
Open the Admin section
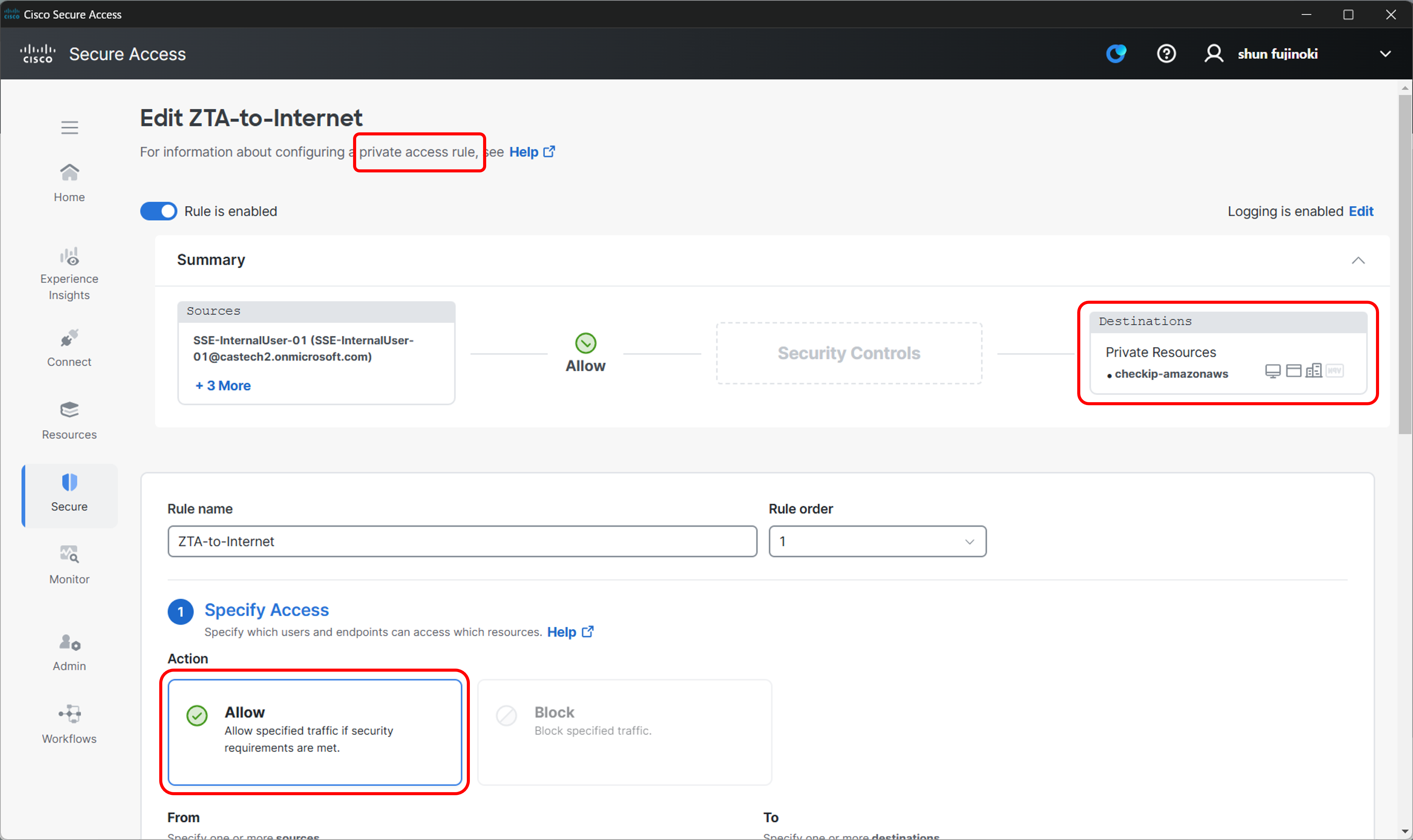pyautogui.click(x=69, y=652)
